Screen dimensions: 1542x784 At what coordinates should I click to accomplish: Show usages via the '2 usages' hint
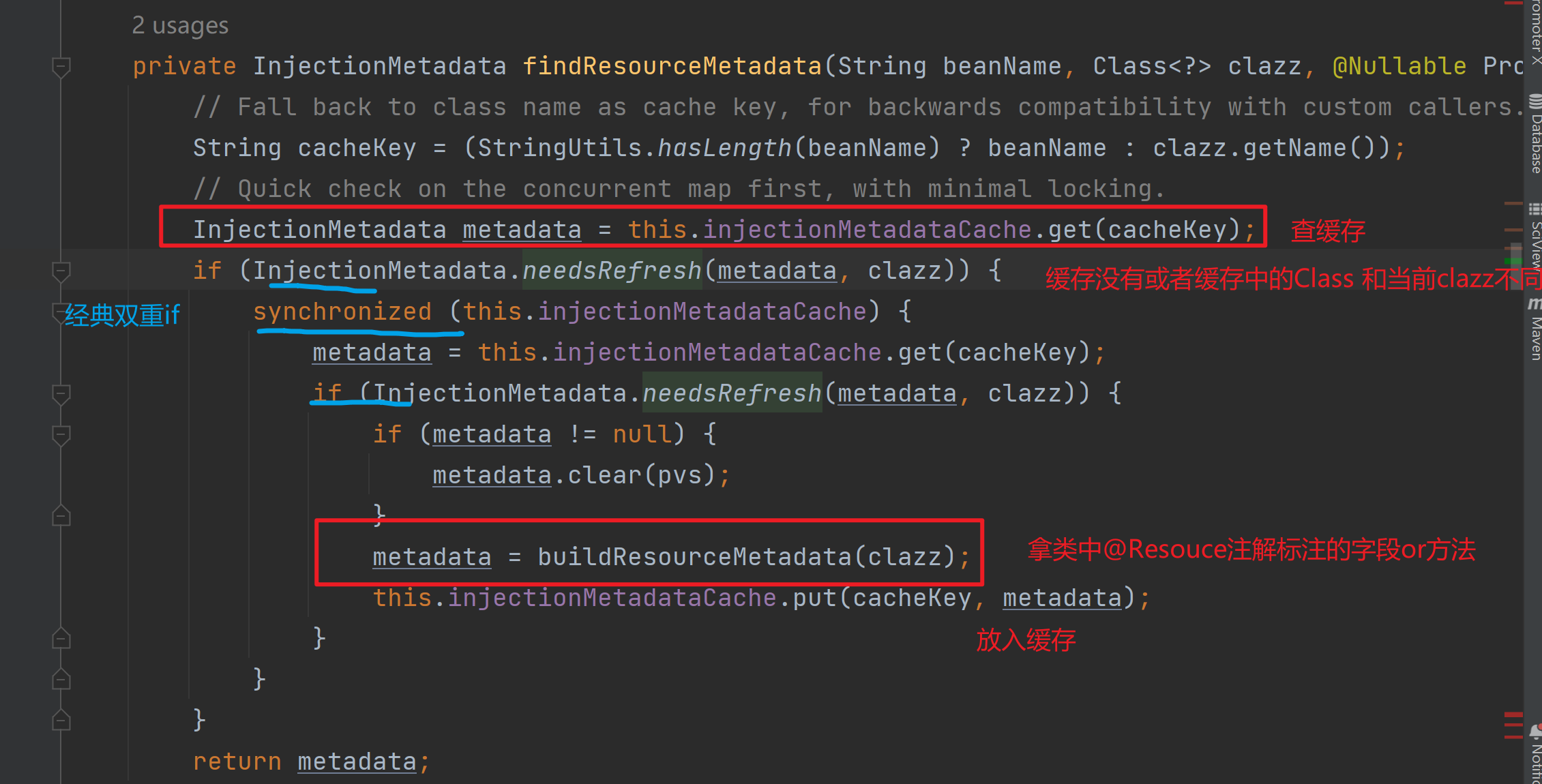pyautogui.click(x=180, y=25)
